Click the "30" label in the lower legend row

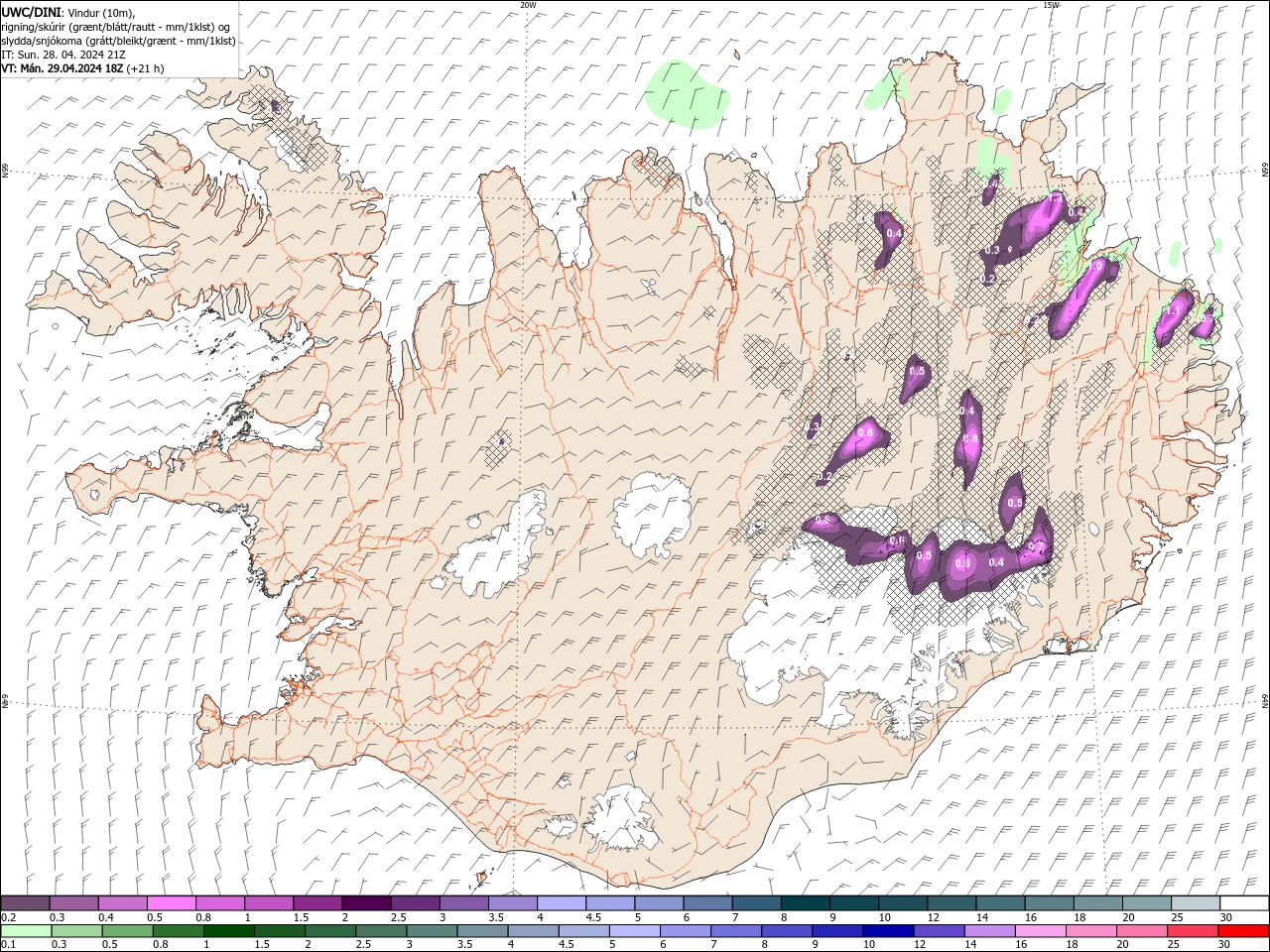[1222, 945]
